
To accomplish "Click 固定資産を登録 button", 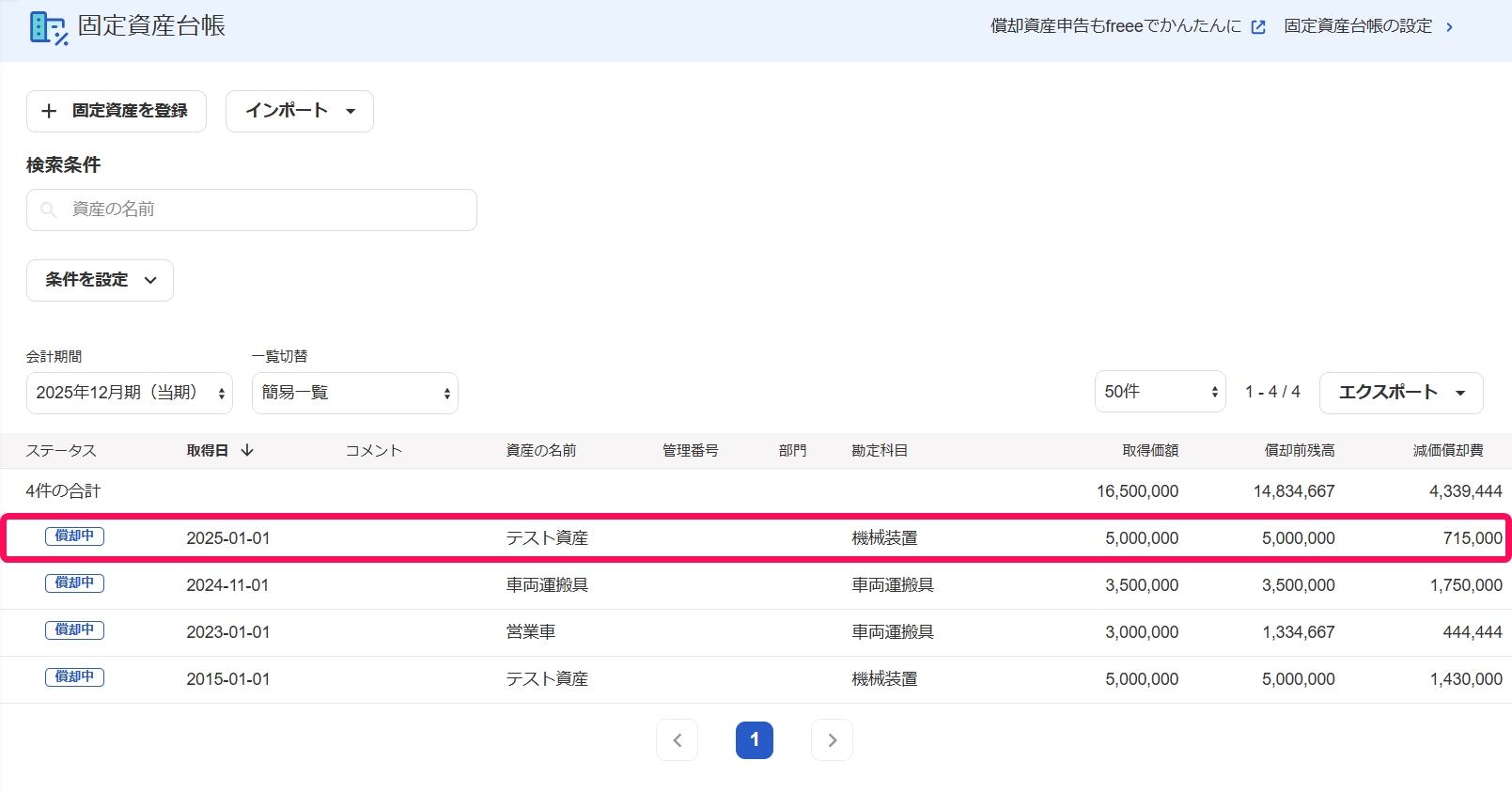I will 117,111.
